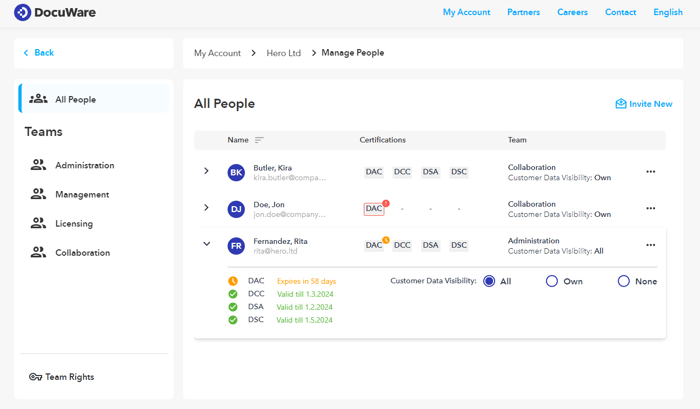Open the My Account menu item
This screenshot has height=409, width=700.
466,12
